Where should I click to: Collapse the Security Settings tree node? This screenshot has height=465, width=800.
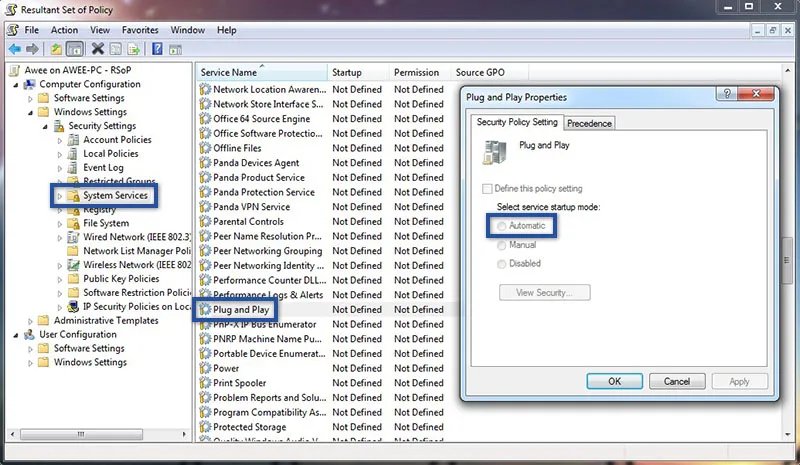click(45, 126)
